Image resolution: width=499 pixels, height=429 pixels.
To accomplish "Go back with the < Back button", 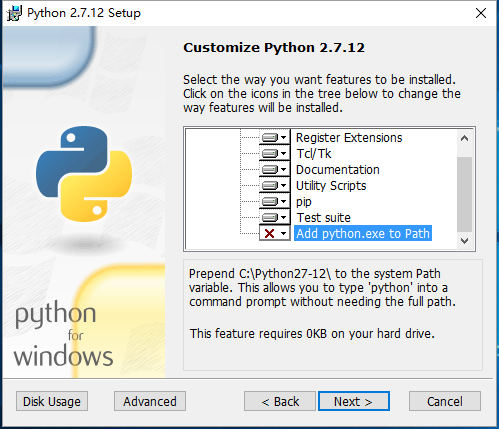I will pos(280,401).
